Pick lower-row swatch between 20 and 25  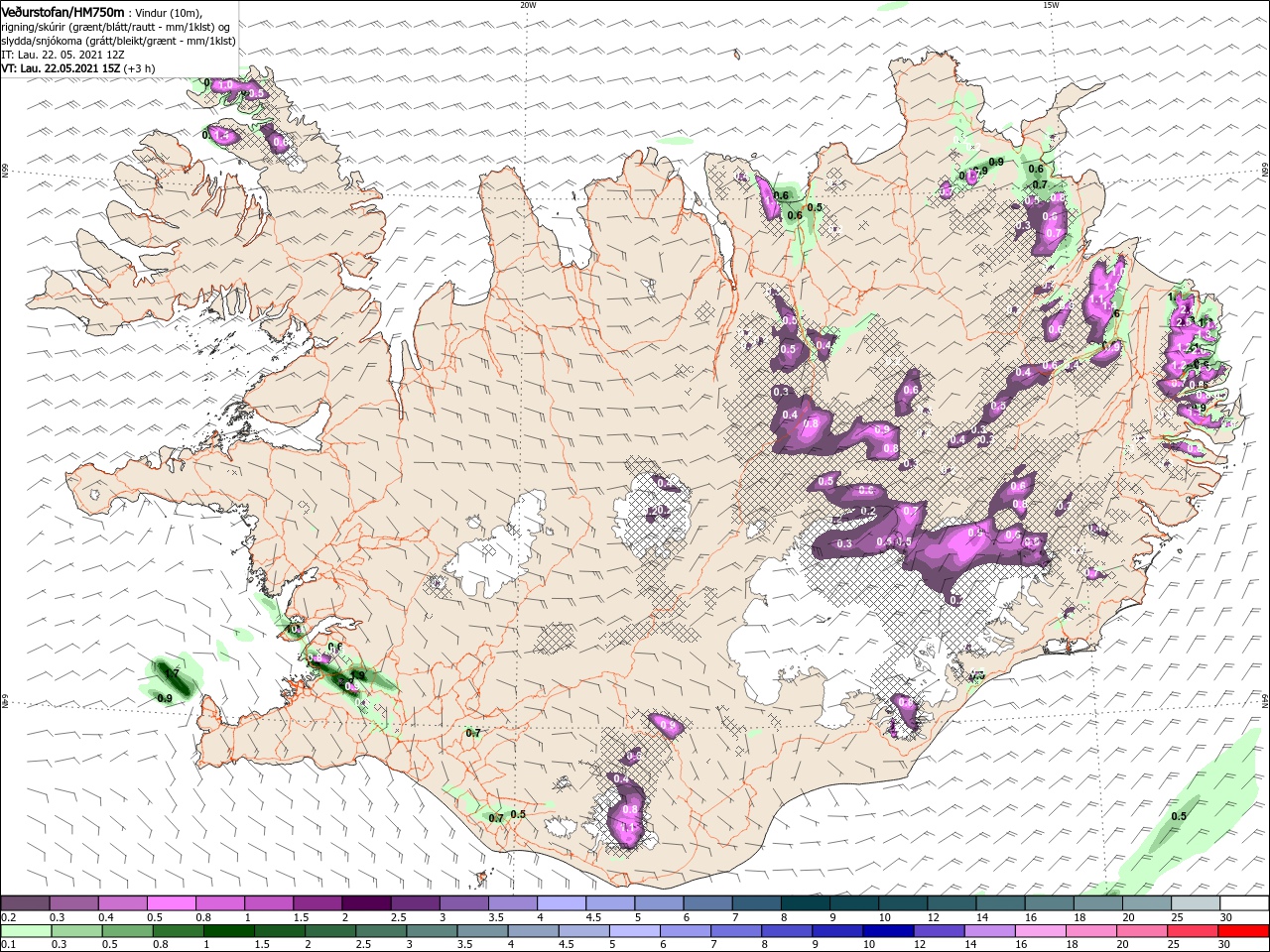coord(1141,931)
